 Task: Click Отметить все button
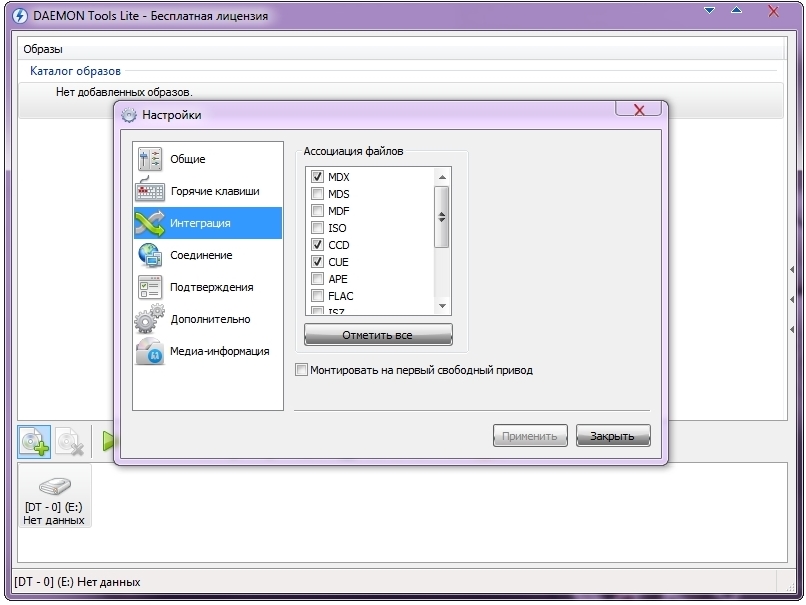pyautogui.click(x=378, y=335)
